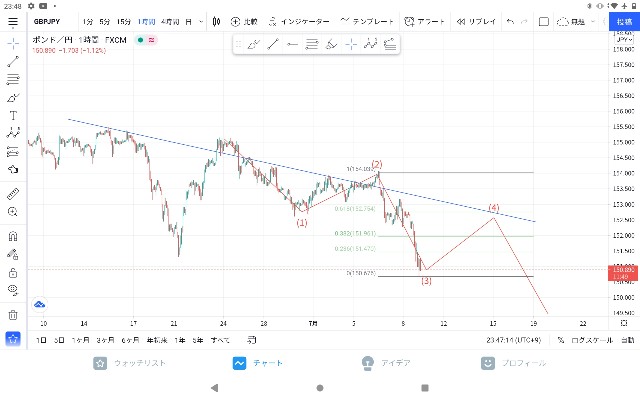Open the hamburger menu
Image resolution: width=640 pixels, height=400 pixels.
(x=13, y=22)
